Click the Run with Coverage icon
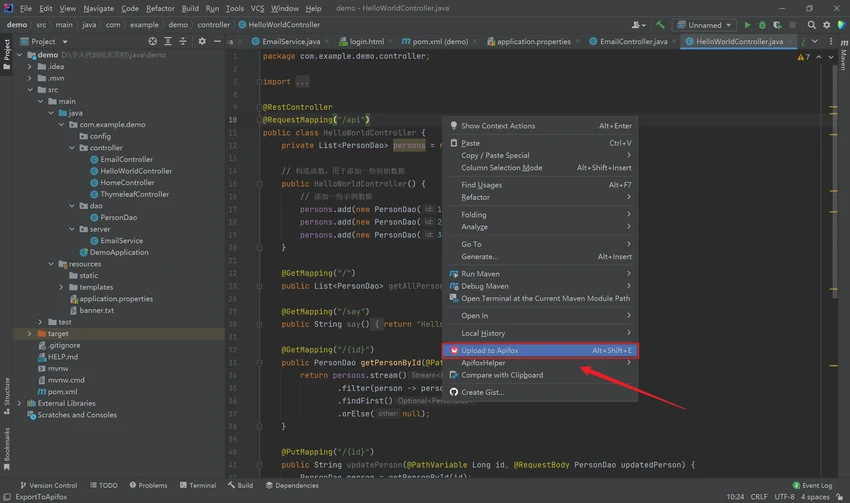 (777, 25)
